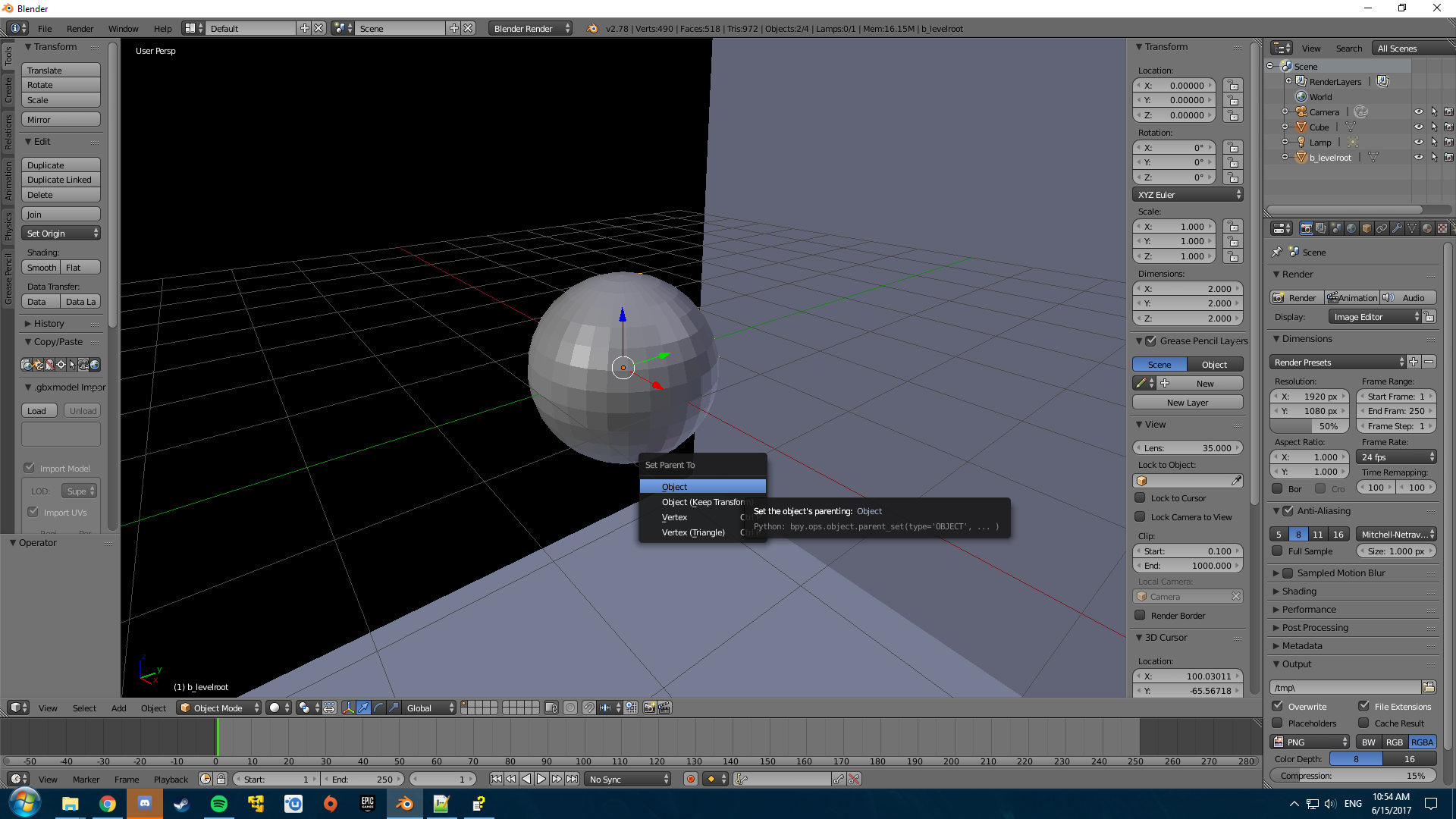Enable the Lock to Cursor checkbox
Screen dimensions: 1456x819
pos(1140,498)
